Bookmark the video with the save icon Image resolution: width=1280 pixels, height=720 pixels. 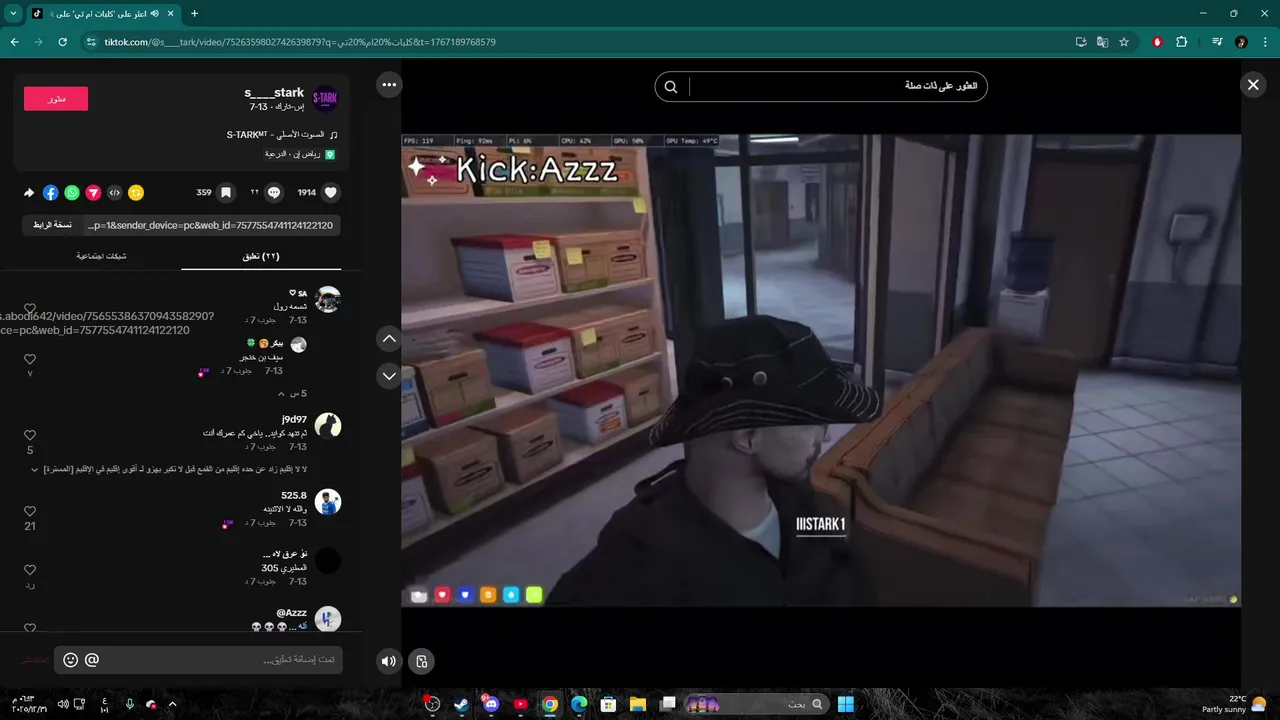[226, 192]
